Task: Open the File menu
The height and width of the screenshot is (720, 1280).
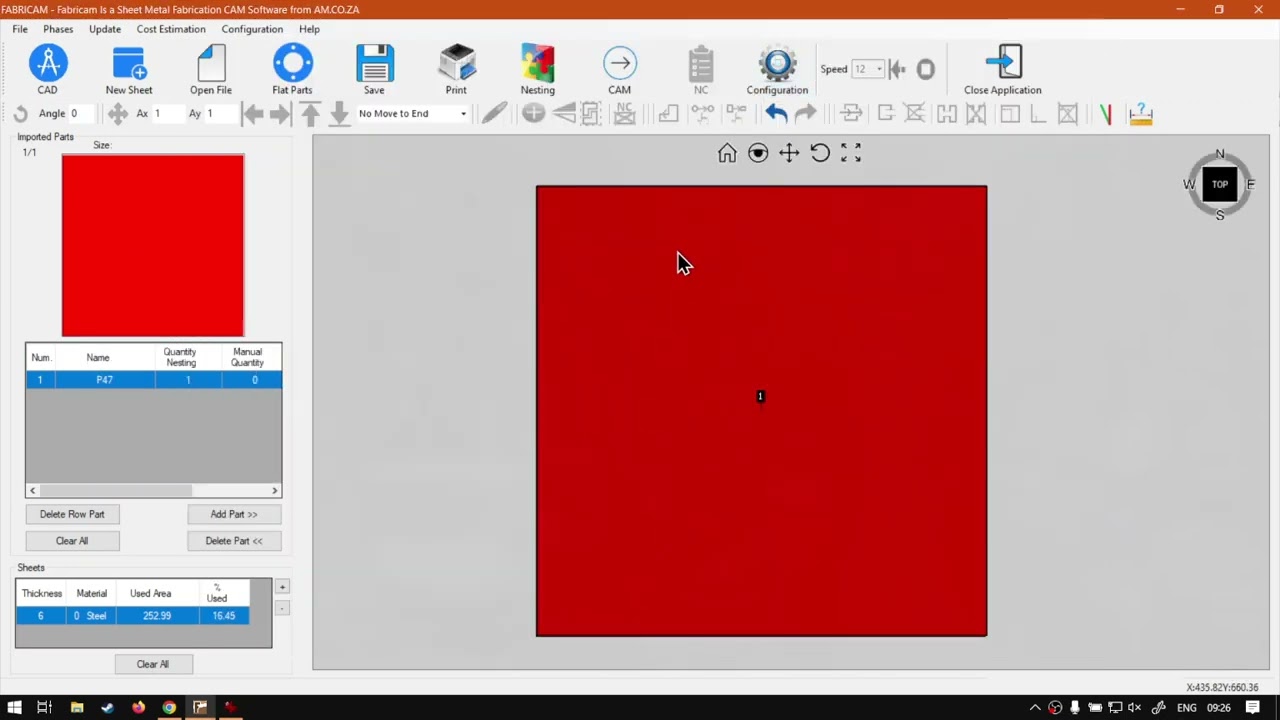Action: (20, 29)
